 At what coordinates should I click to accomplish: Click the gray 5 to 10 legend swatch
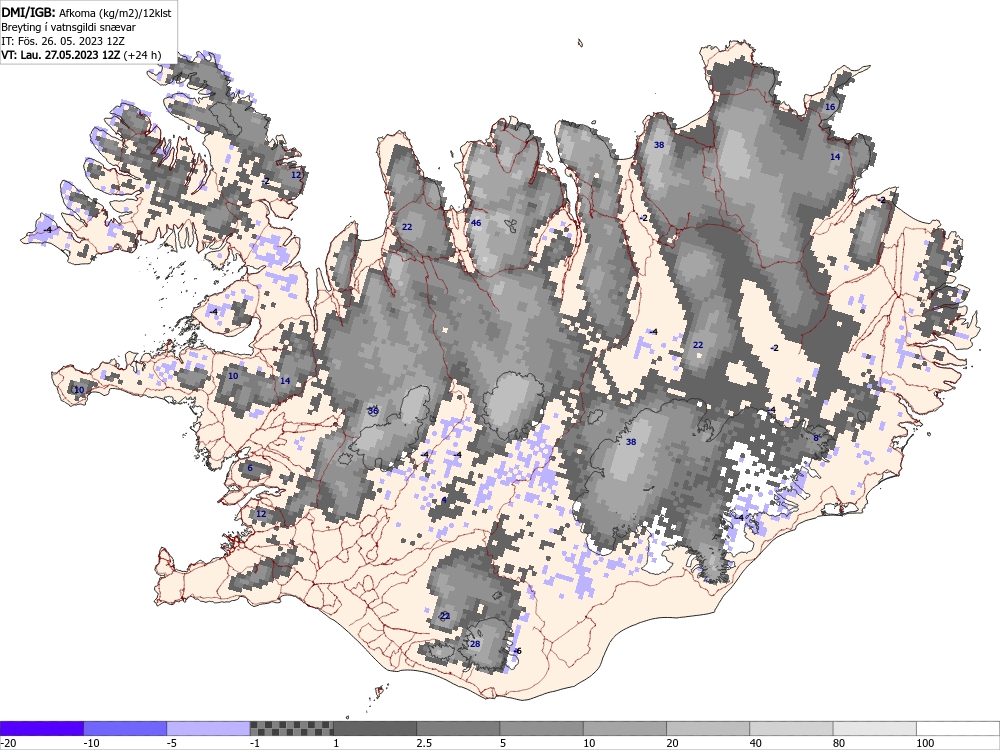(x=541, y=728)
